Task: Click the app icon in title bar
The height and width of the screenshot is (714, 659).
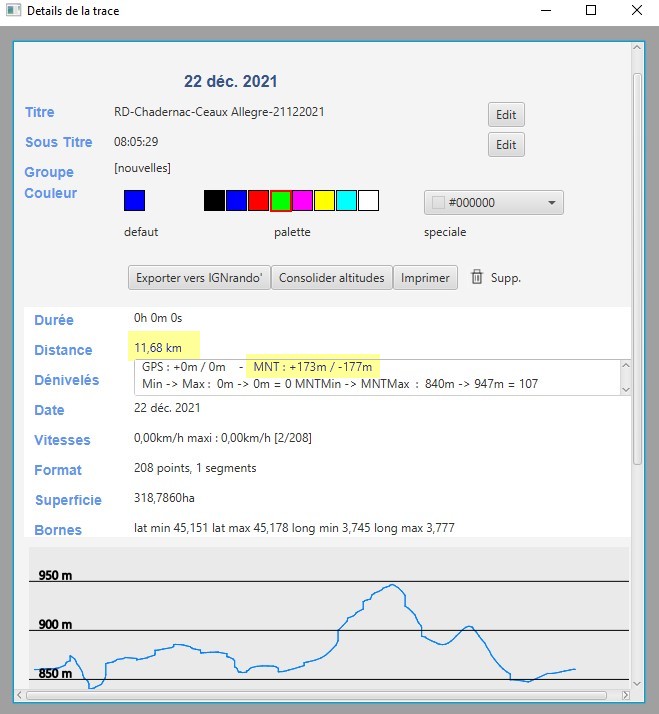Action: click(x=13, y=11)
